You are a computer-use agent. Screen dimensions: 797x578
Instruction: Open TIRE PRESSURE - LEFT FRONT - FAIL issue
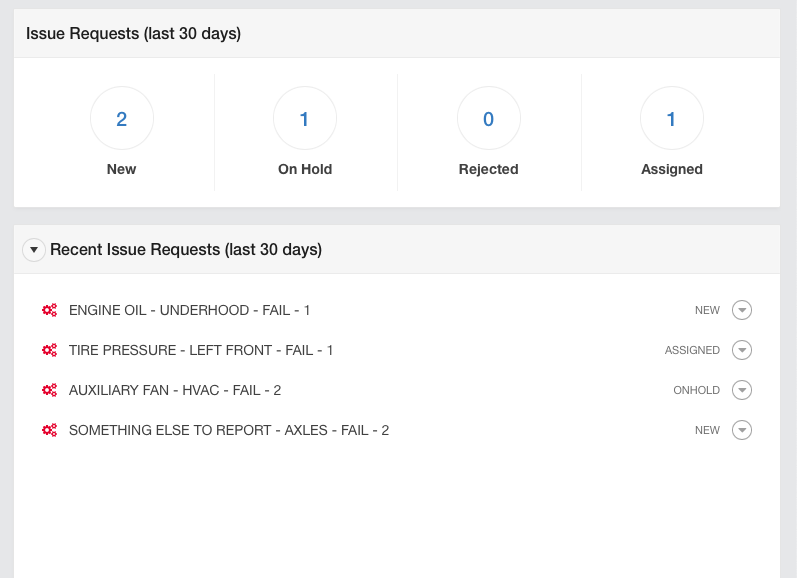(201, 350)
